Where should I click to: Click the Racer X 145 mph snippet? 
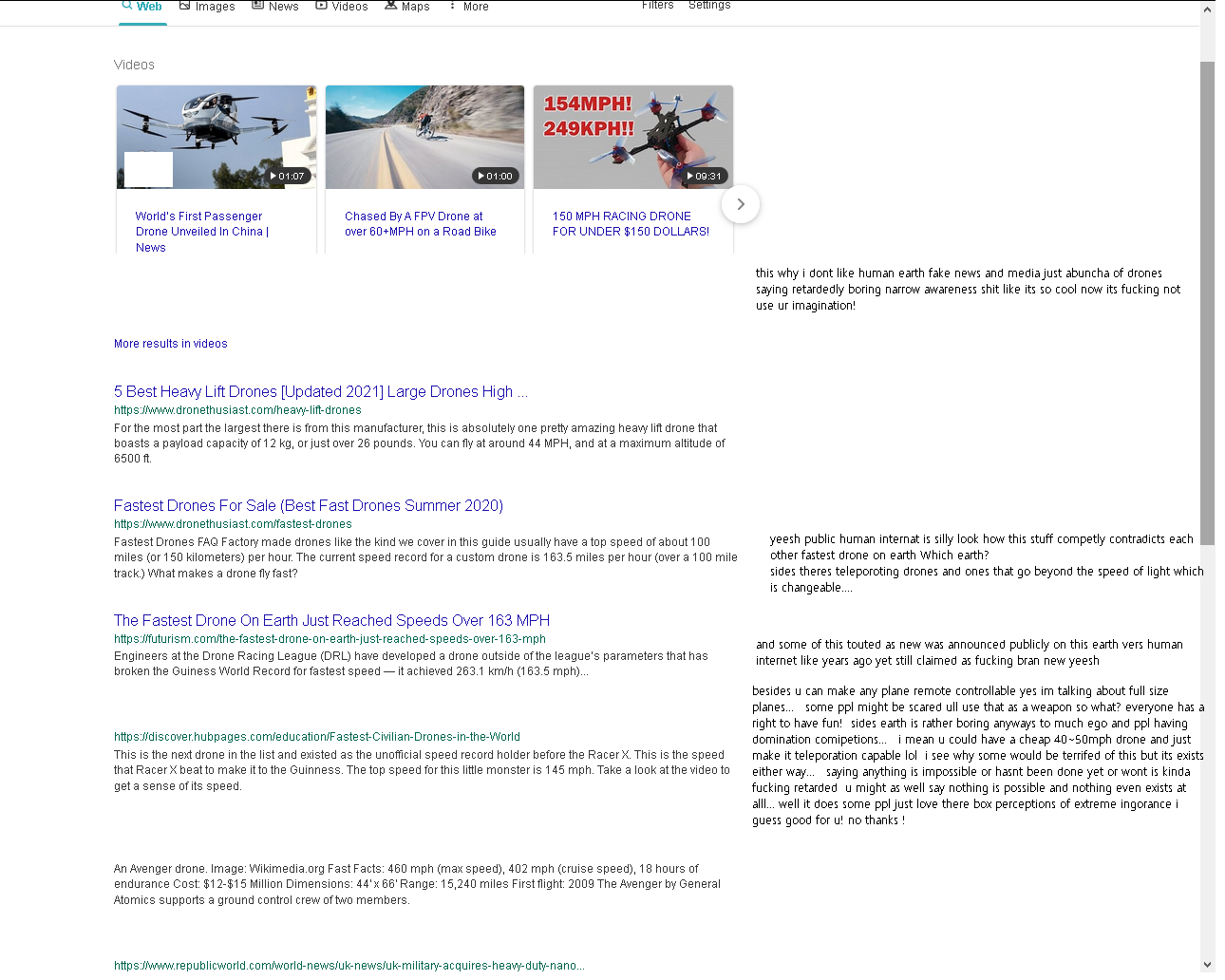[422, 770]
